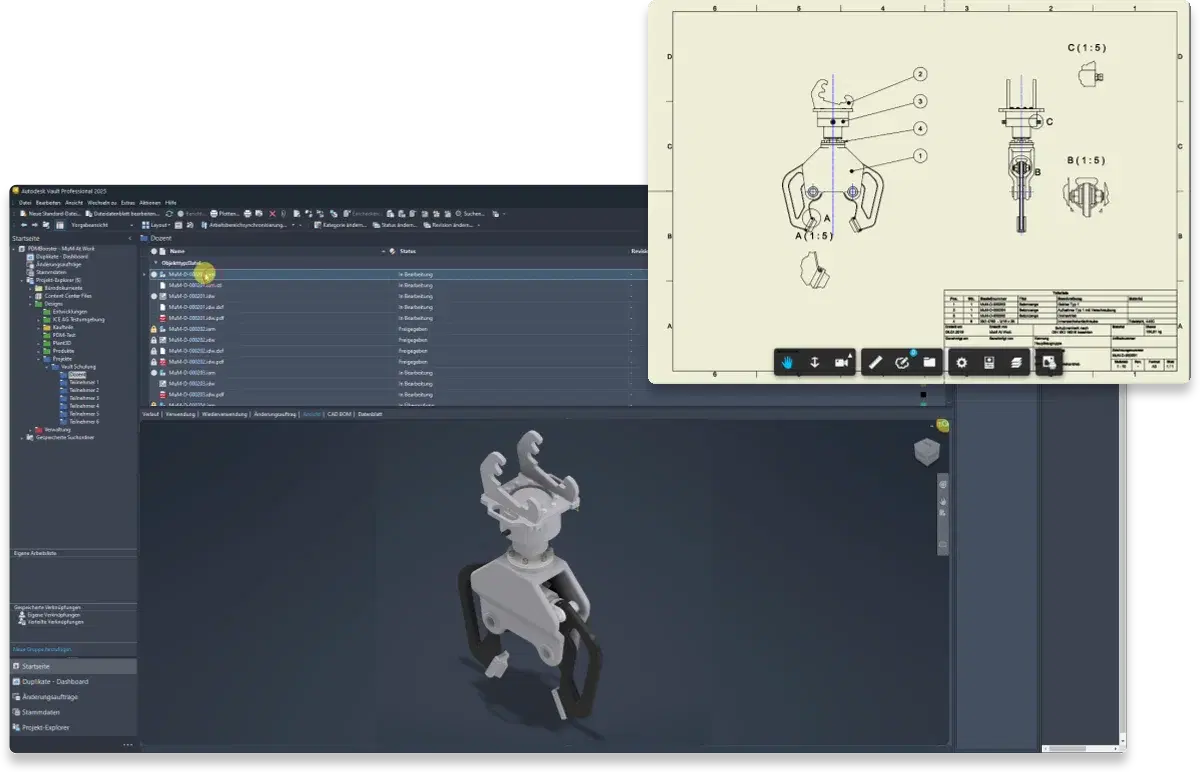Switch to the CAD BOM tab

[x=341, y=413]
